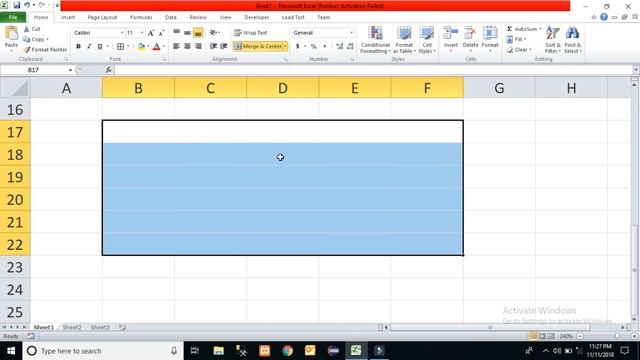The width and height of the screenshot is (640, 360).
Task: Open the Merge & Center dropdown arrow
Action: pos(285,47)
